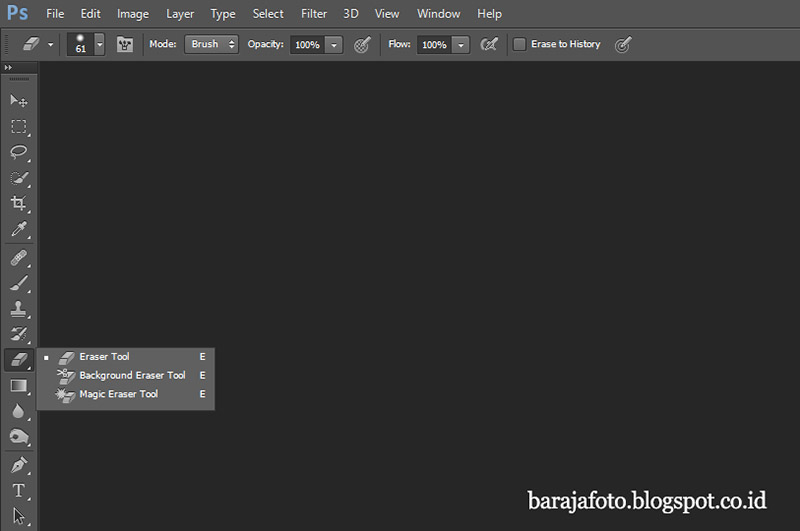The image size is (800, 531).
Task: Click the brush size 61 thumbnail
Action: click(x=81, y=44)
